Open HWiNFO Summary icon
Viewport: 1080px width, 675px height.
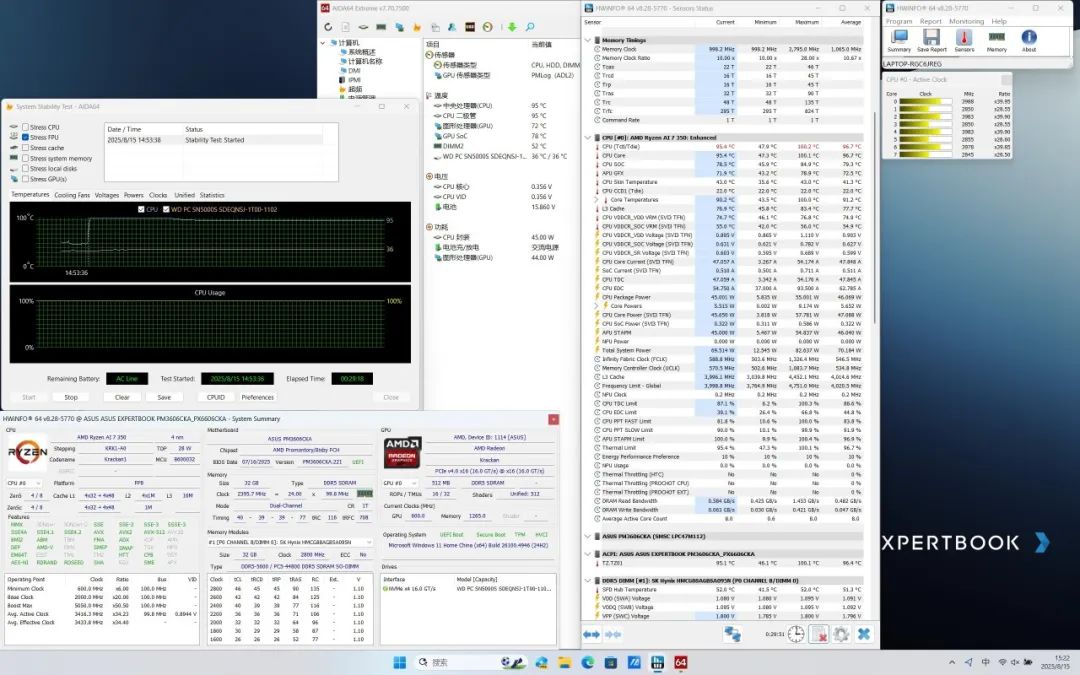899,41
